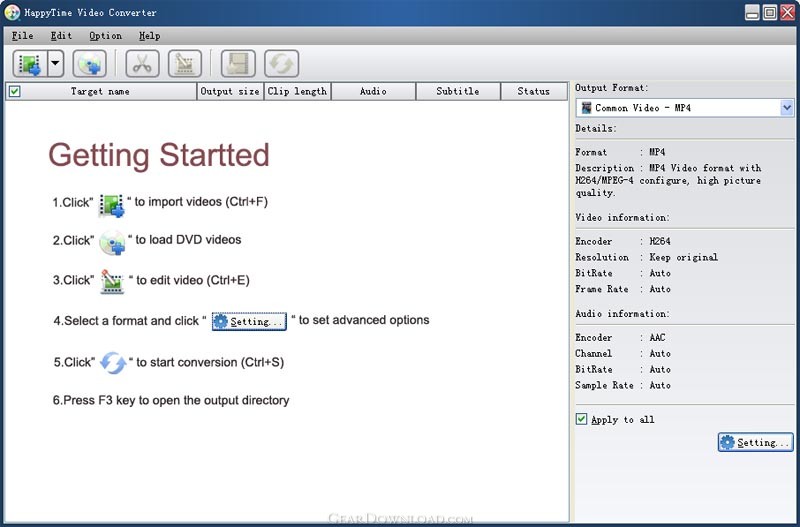Click the Audio column header
This screenshot has width=800, height=527.
373,91
